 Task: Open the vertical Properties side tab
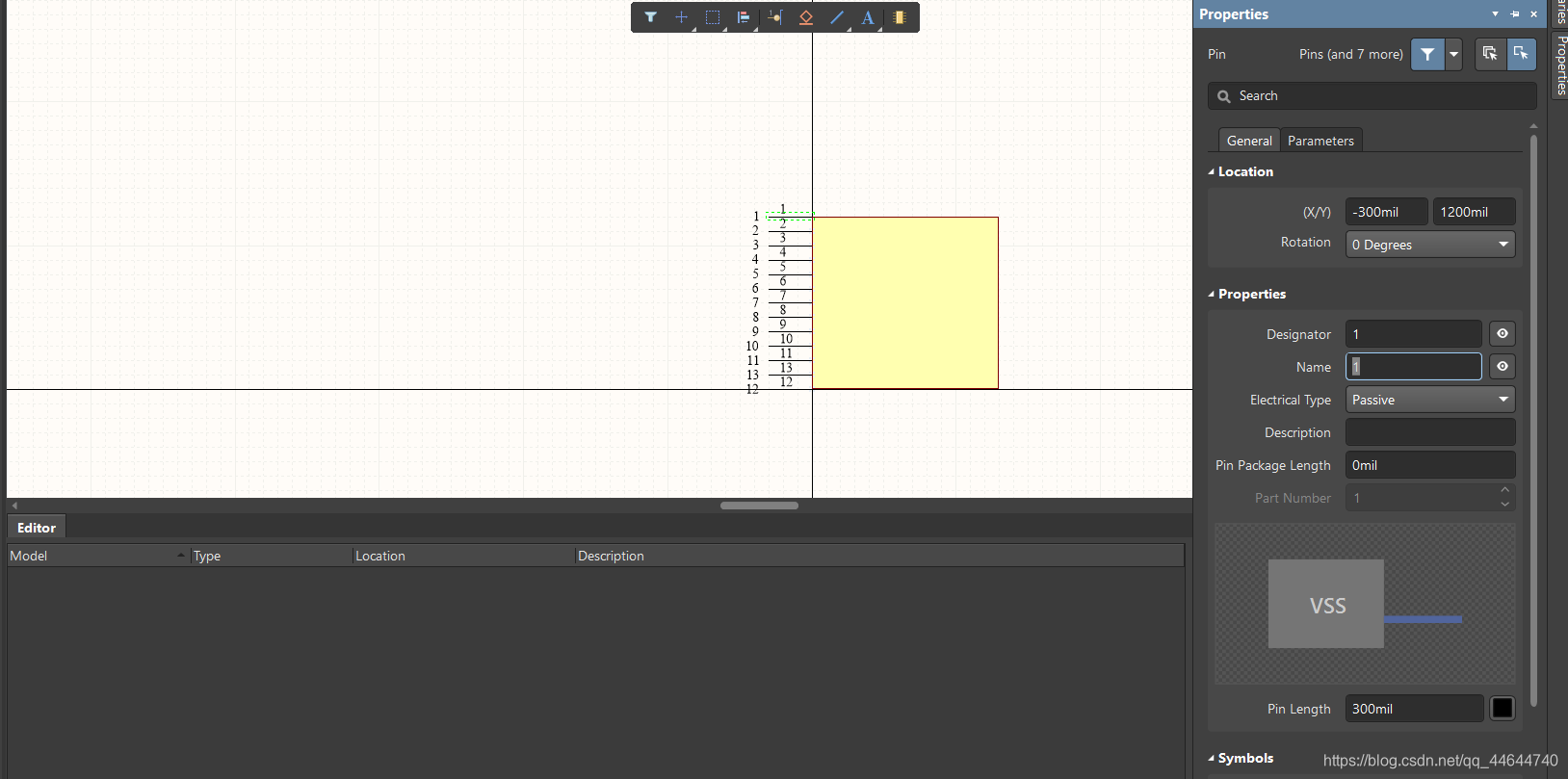coord(1560,65)
